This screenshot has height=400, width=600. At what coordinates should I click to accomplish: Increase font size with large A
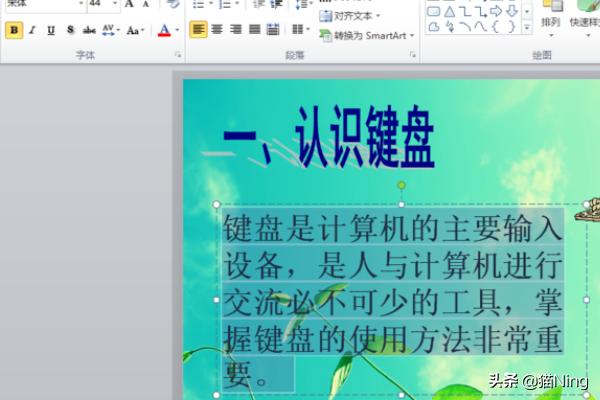(x=129, y=4)
